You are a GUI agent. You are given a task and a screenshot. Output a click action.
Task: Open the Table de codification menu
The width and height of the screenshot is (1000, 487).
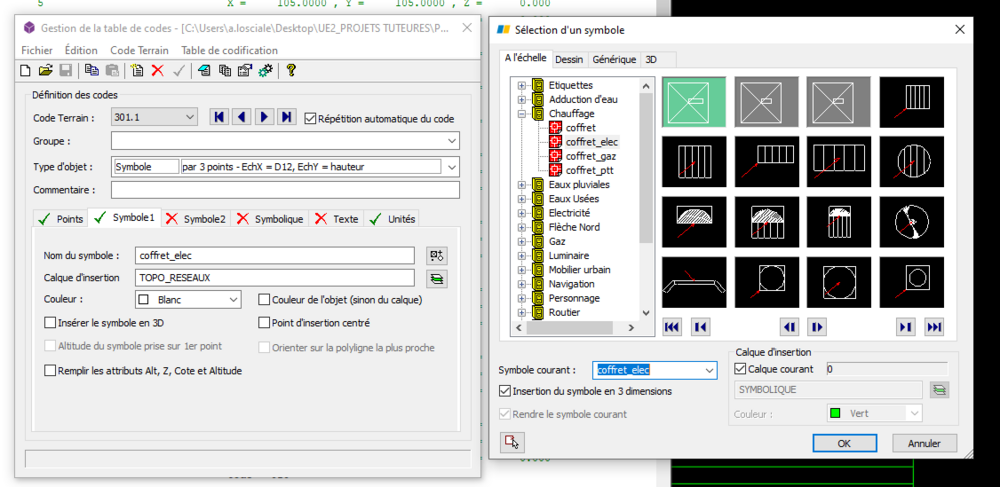point(230,50)
